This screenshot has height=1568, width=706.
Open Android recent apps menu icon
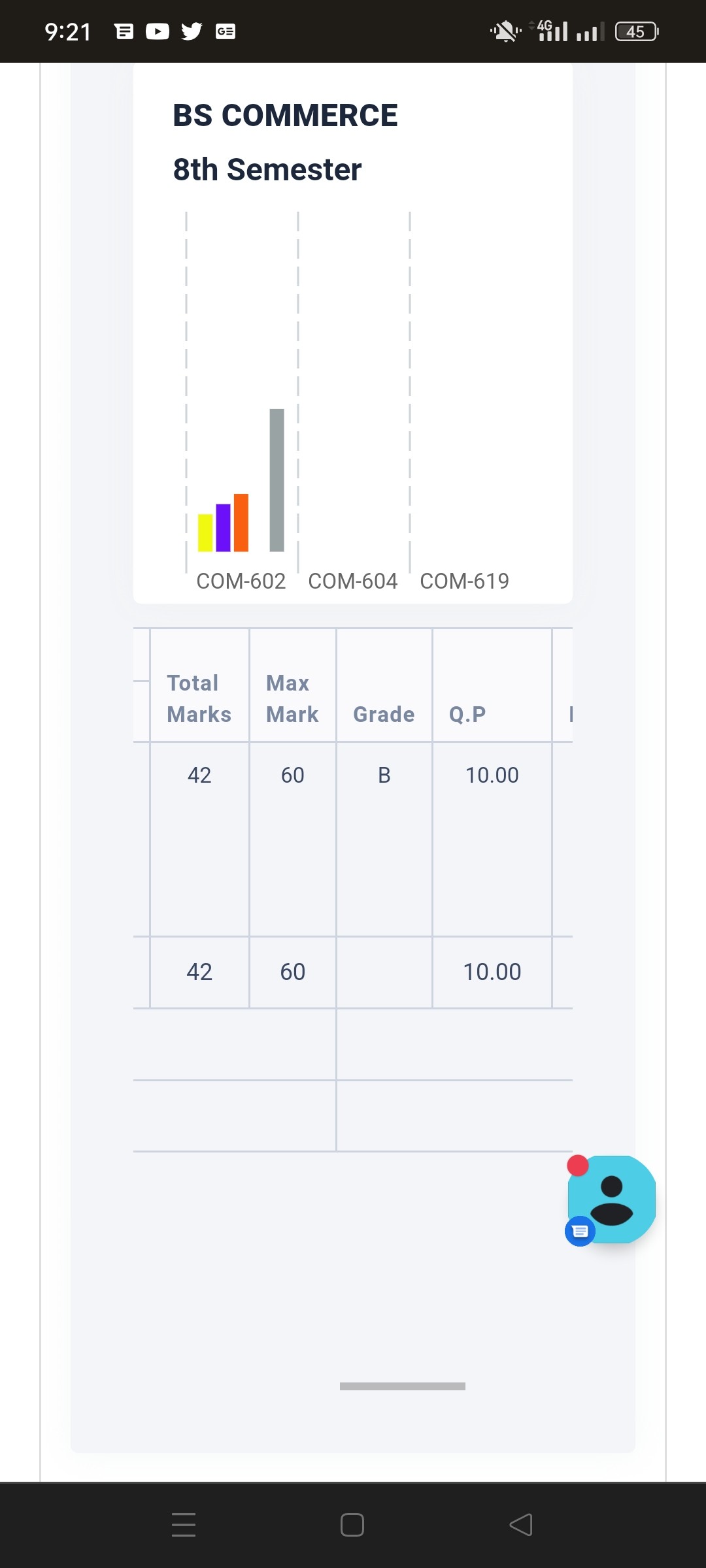coord(184,1524)
